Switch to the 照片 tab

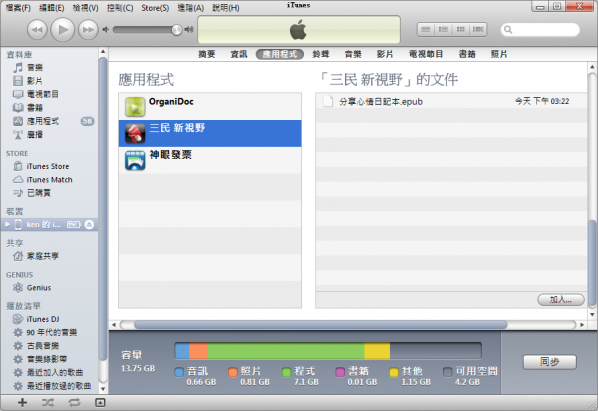[x=499, y=54]
